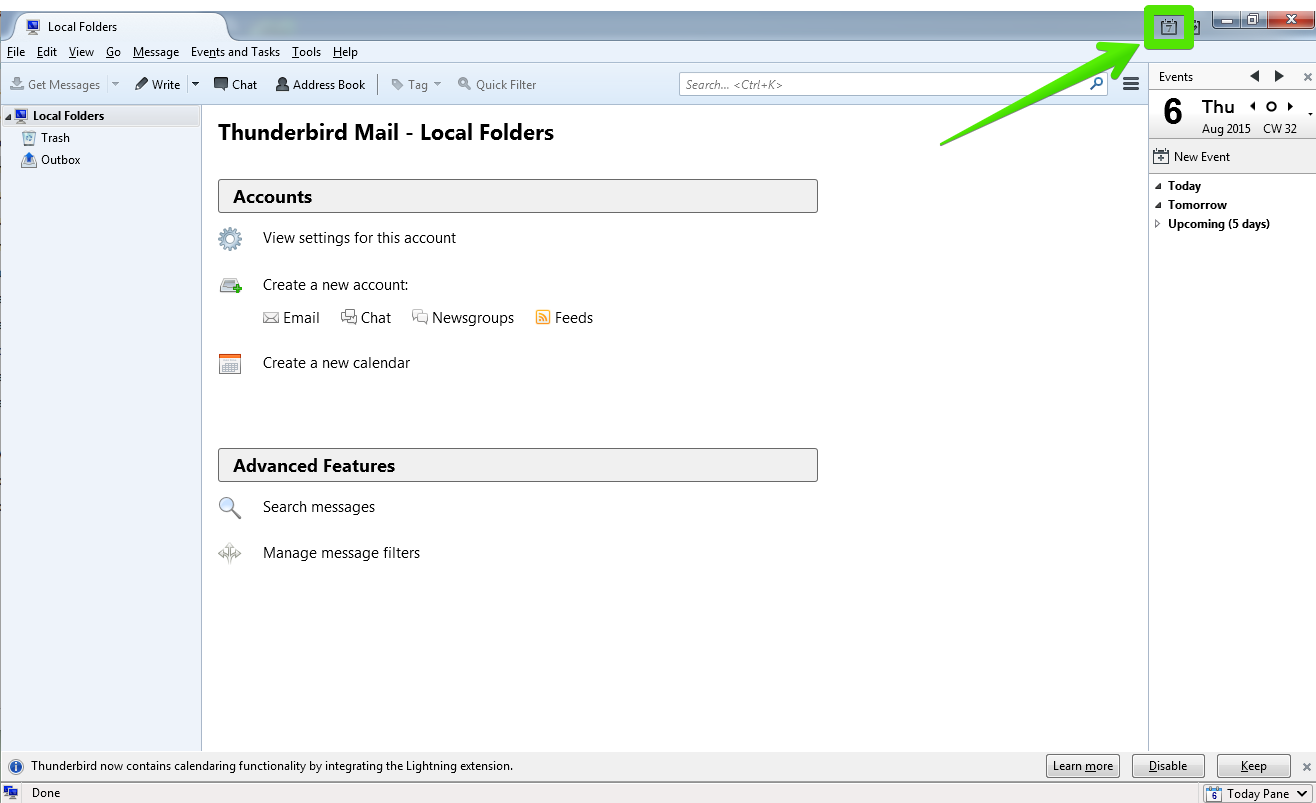The width and height of the screenshot is (1316, 803).
Task: Open the application hamburger menu
Action: click(x=1131, y=85)
